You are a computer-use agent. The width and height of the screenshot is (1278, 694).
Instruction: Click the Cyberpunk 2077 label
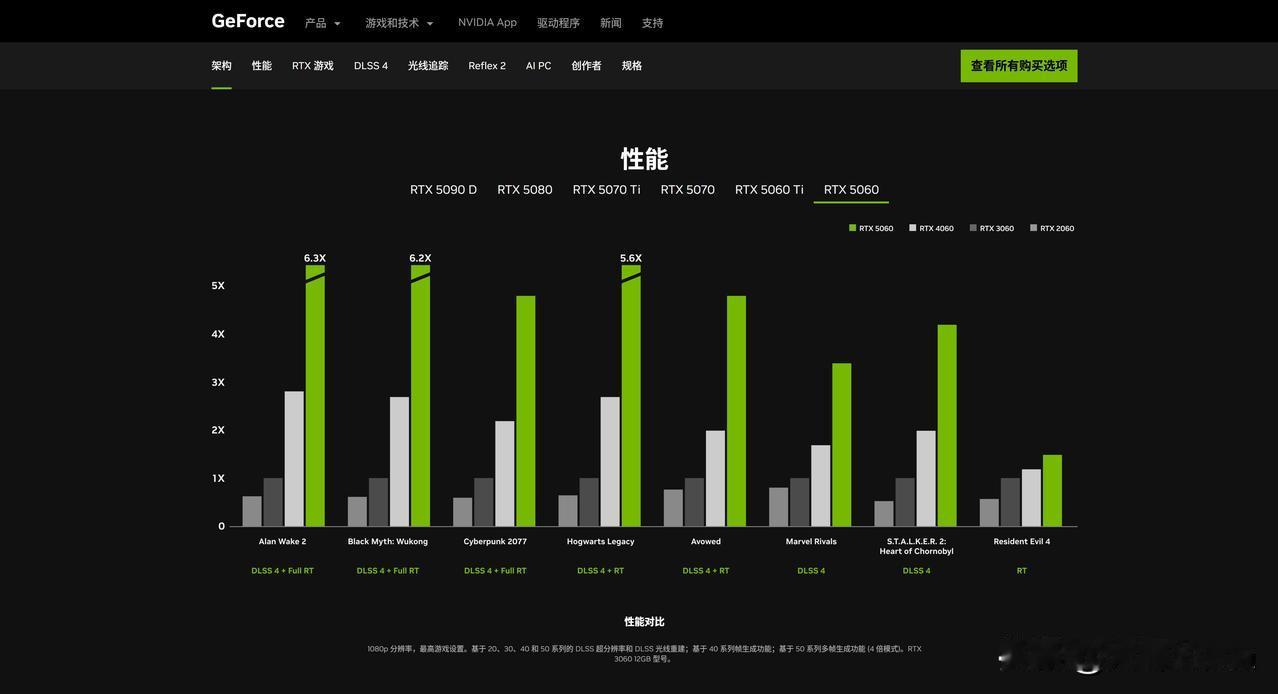click(495, 541)
